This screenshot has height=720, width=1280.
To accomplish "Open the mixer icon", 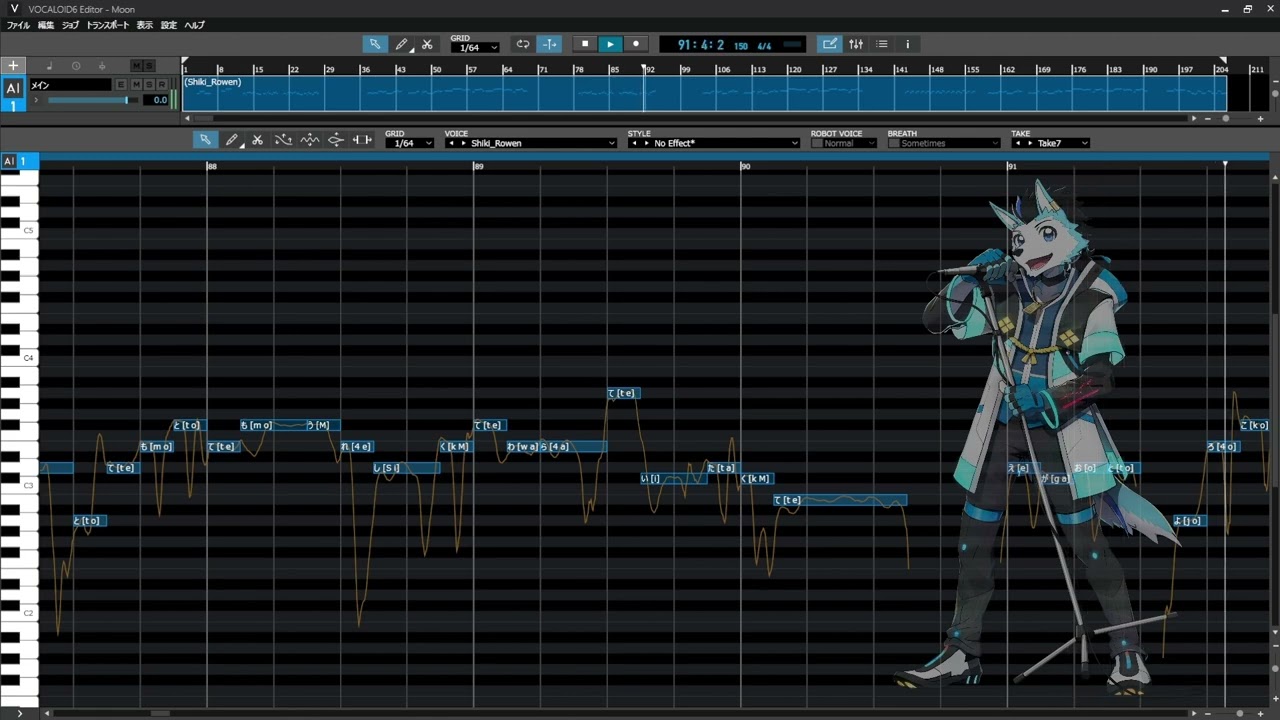I will (856, 44).
